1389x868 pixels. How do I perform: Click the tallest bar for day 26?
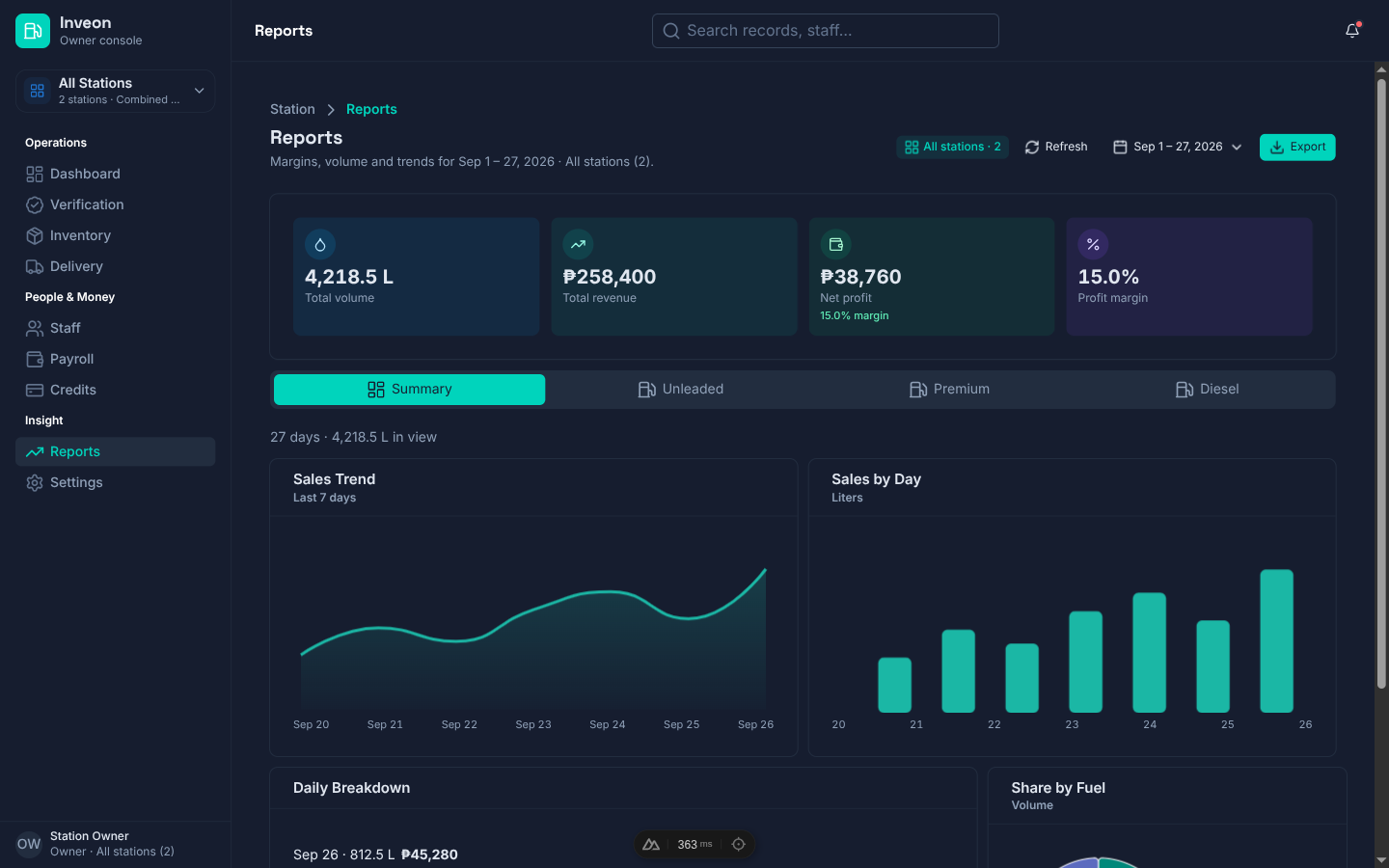[1276, 641]
